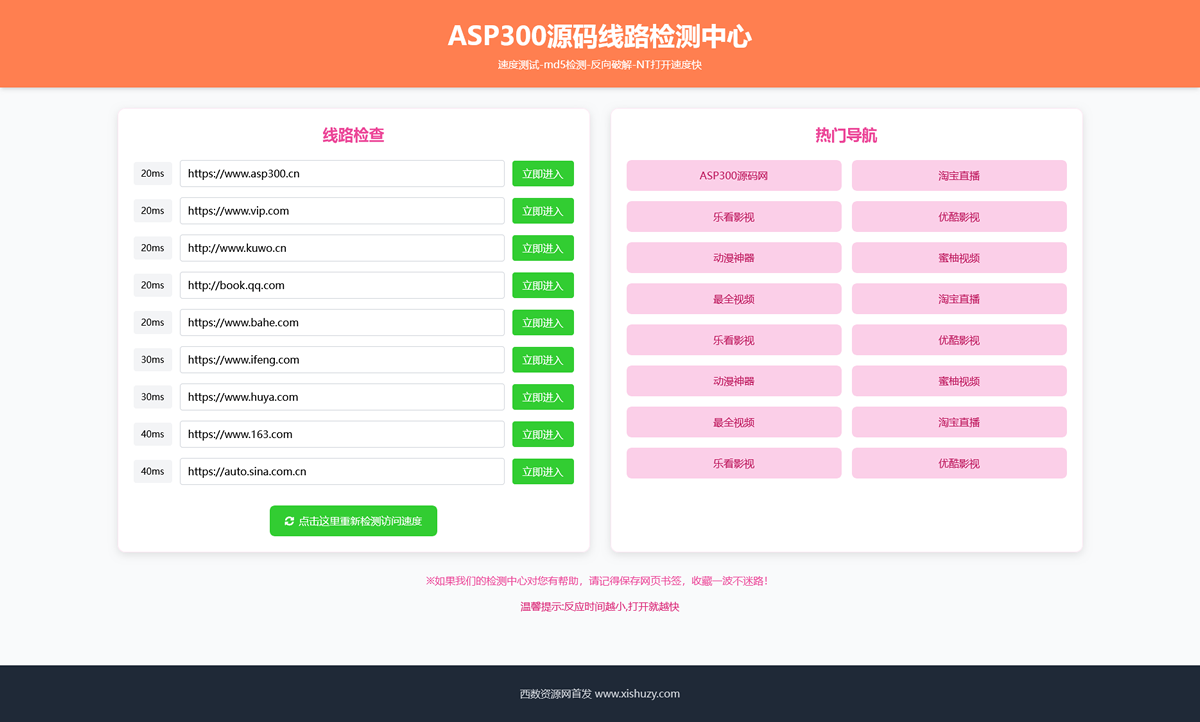Click 立即进入 for the www.vip.com line
1200x722 pixels.
(x=543, y=210)
